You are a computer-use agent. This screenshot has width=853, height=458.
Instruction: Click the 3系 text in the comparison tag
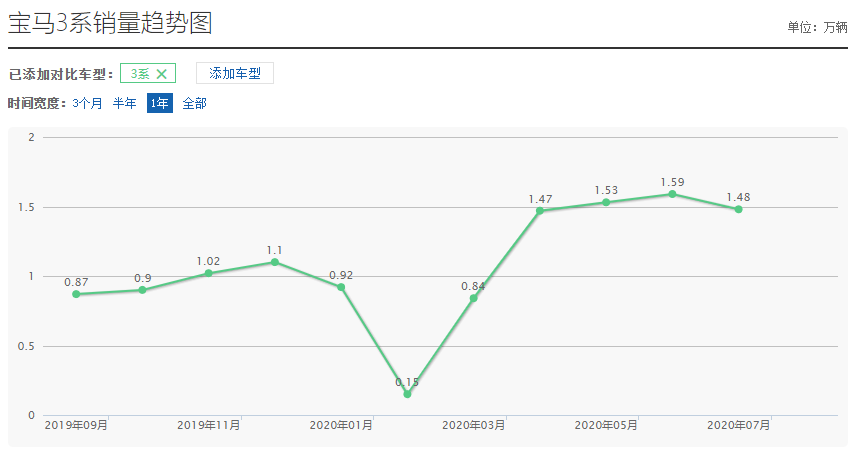[140, 74]
